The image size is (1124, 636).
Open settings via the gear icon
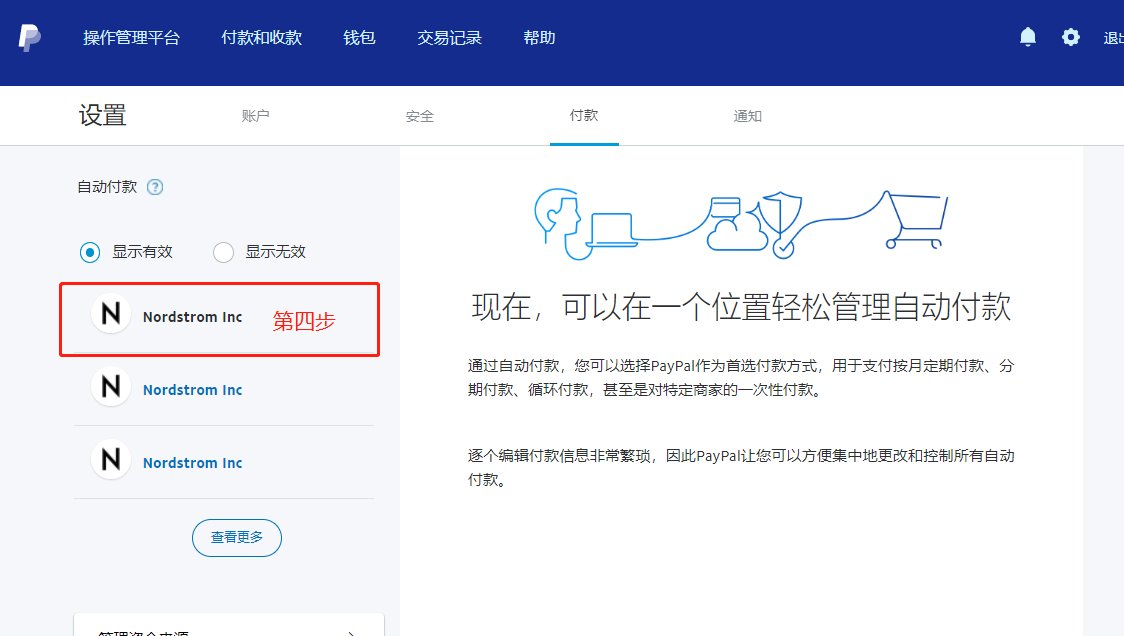[1071, 36]
